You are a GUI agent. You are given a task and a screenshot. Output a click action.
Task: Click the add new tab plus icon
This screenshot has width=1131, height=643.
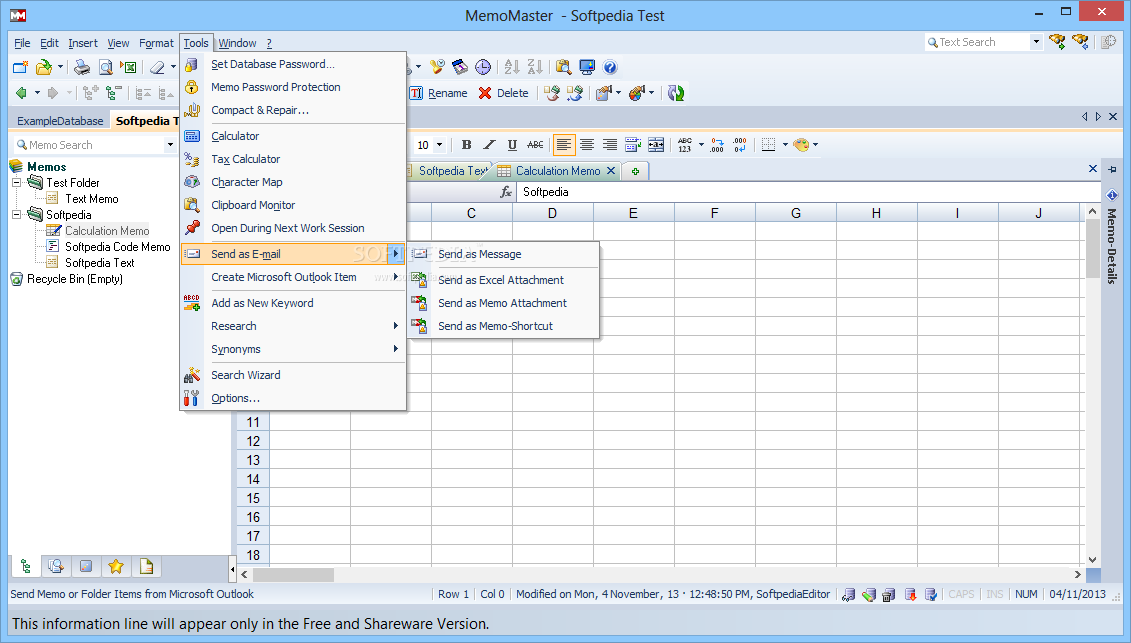(635, 171)
